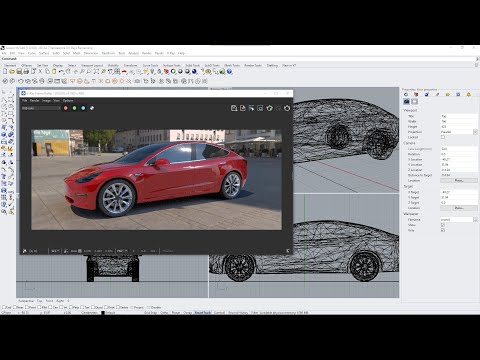Enable the Near osnap checkbox
Screen dimensions: 480x360
click(x=15, y=307)
